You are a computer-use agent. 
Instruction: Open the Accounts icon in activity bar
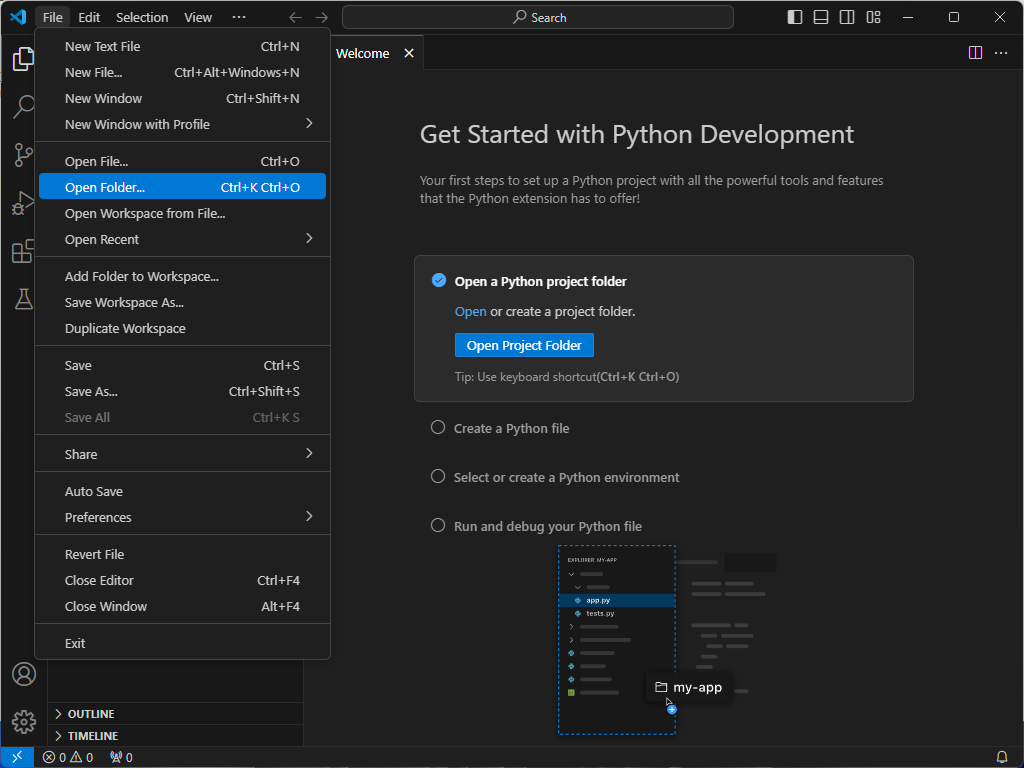click(24, 674)
